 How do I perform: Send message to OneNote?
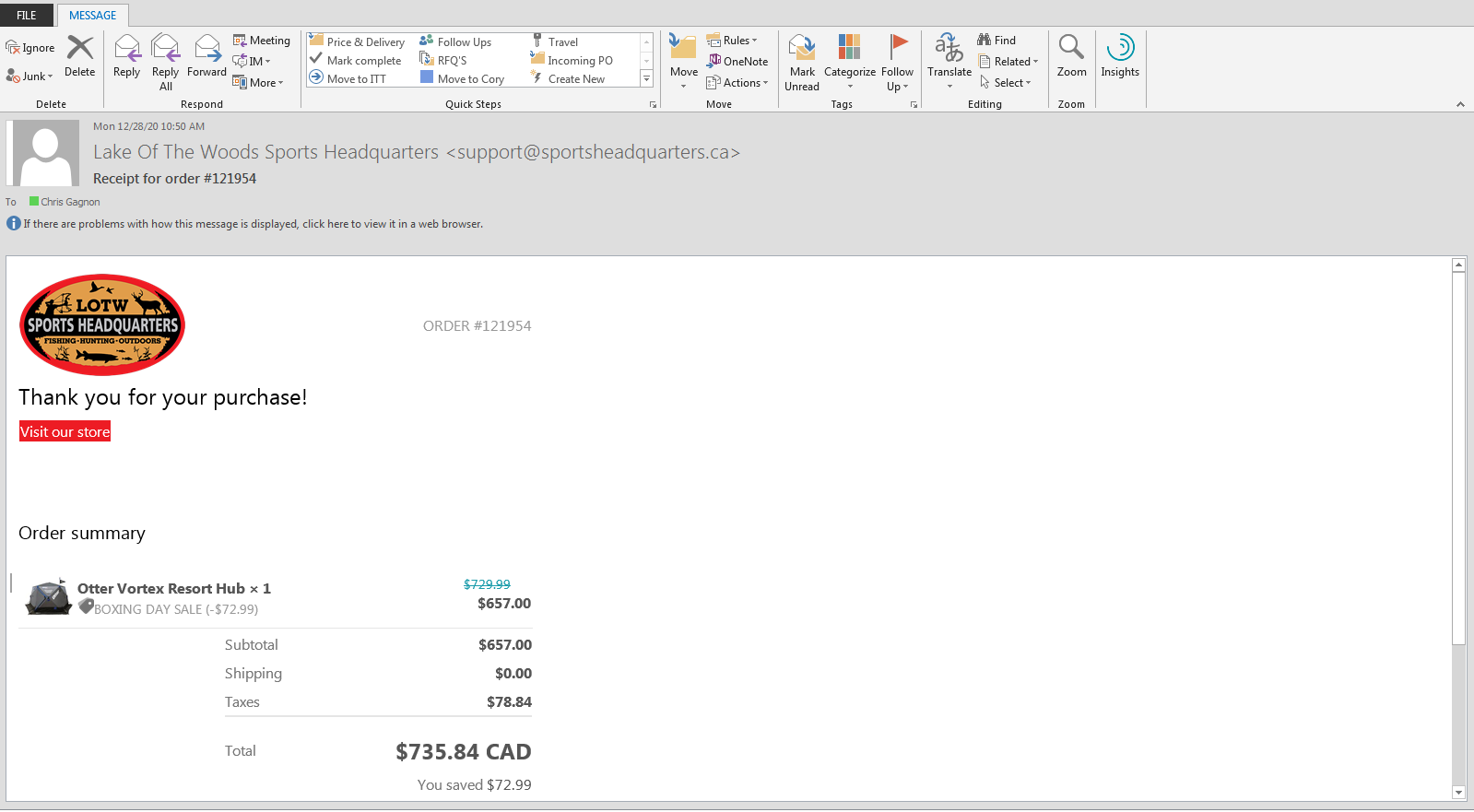point(737,62)
